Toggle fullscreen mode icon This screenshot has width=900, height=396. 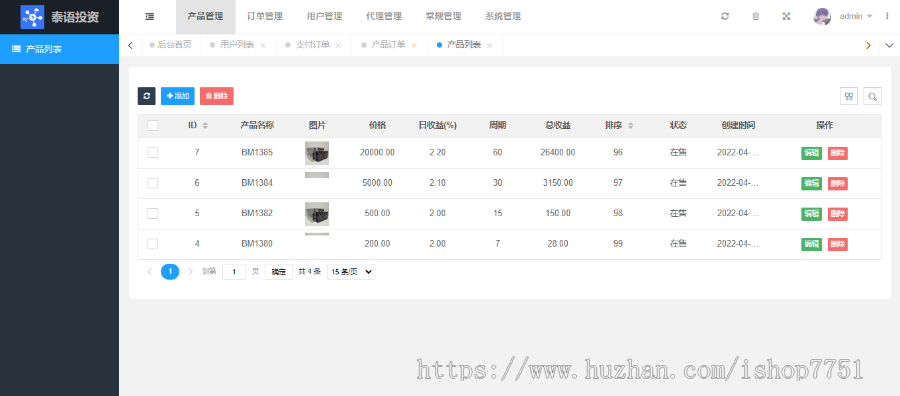tap(786, 17)
